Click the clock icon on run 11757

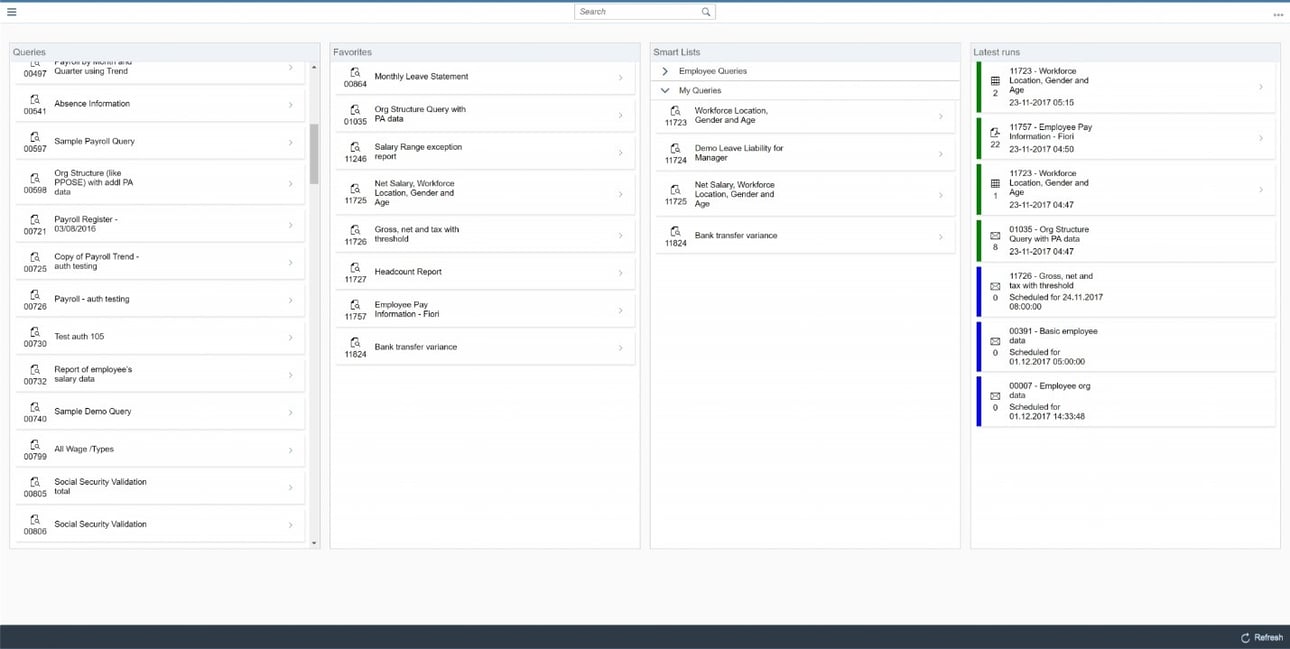(x=994, y=131)
